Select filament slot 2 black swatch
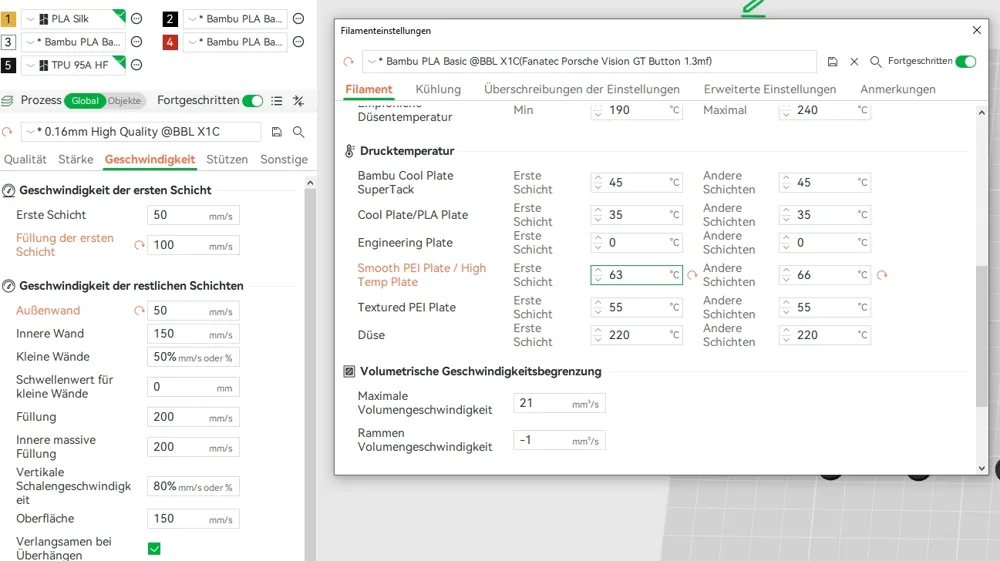Image resolution: width=1000 pixels, height=561 pixels. [x=170, y=18]
